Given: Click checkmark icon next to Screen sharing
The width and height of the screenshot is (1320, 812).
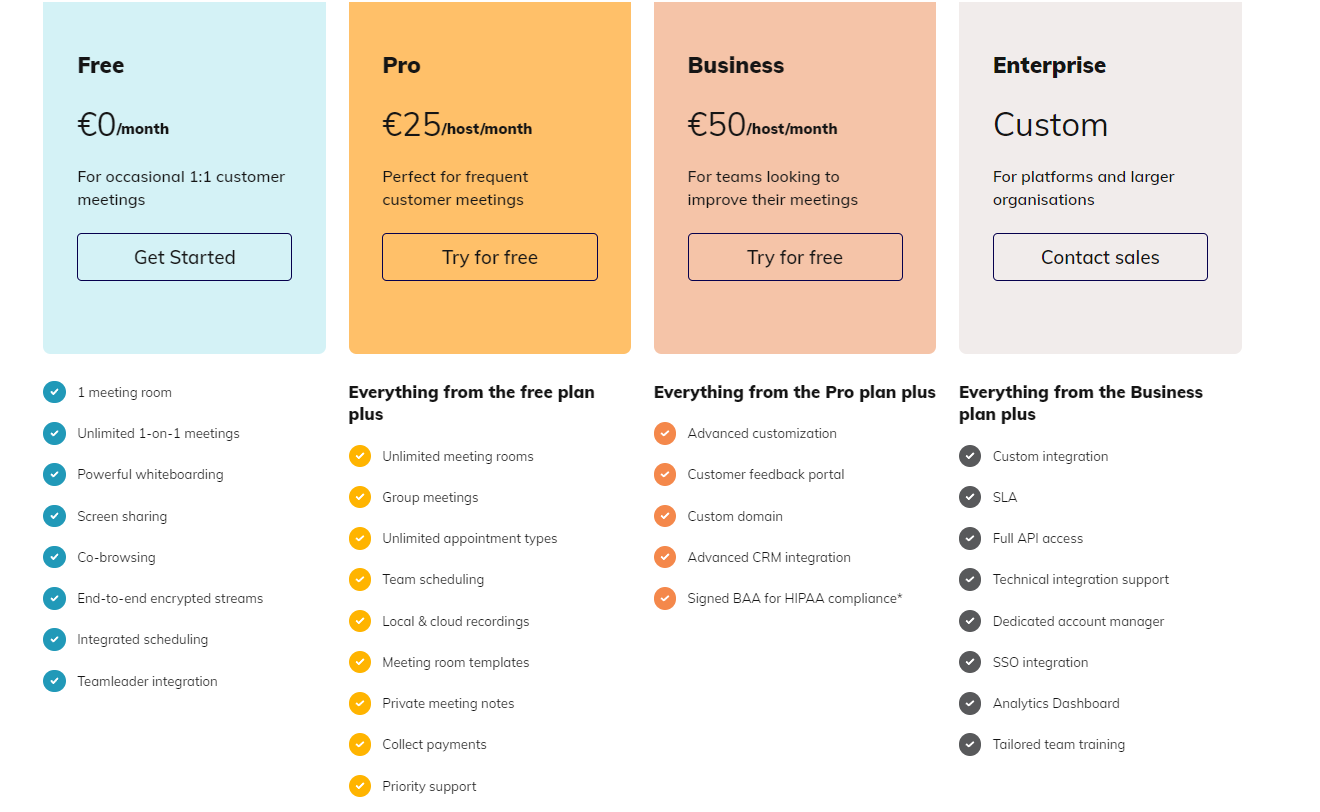Looking at the screenshot, I should point(54,516).
